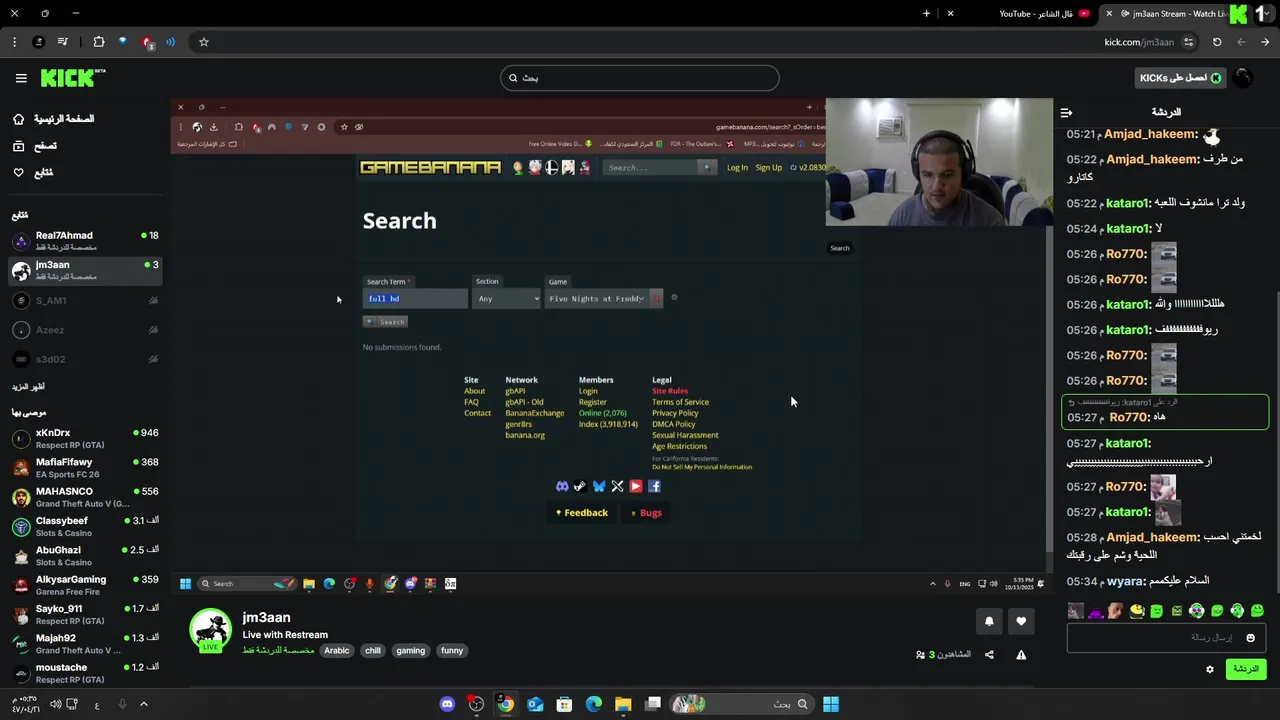Open the emoji picker in chat box

tap(1250, 638)
